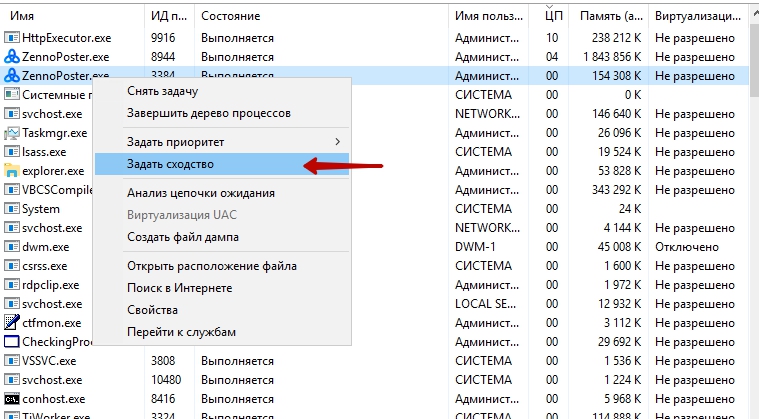Click the ctfmon.exe pen icon
759x419 pixels.
(x=12, y=322)
